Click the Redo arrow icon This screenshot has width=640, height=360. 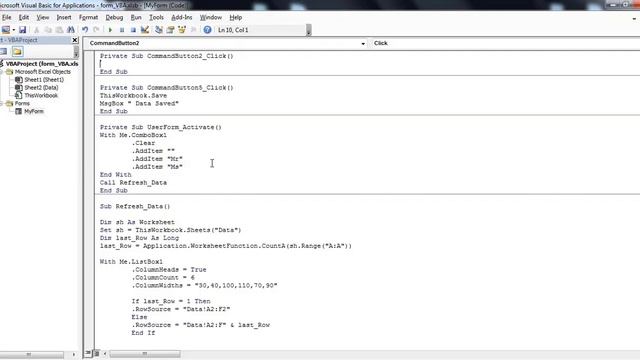[96, 30]
